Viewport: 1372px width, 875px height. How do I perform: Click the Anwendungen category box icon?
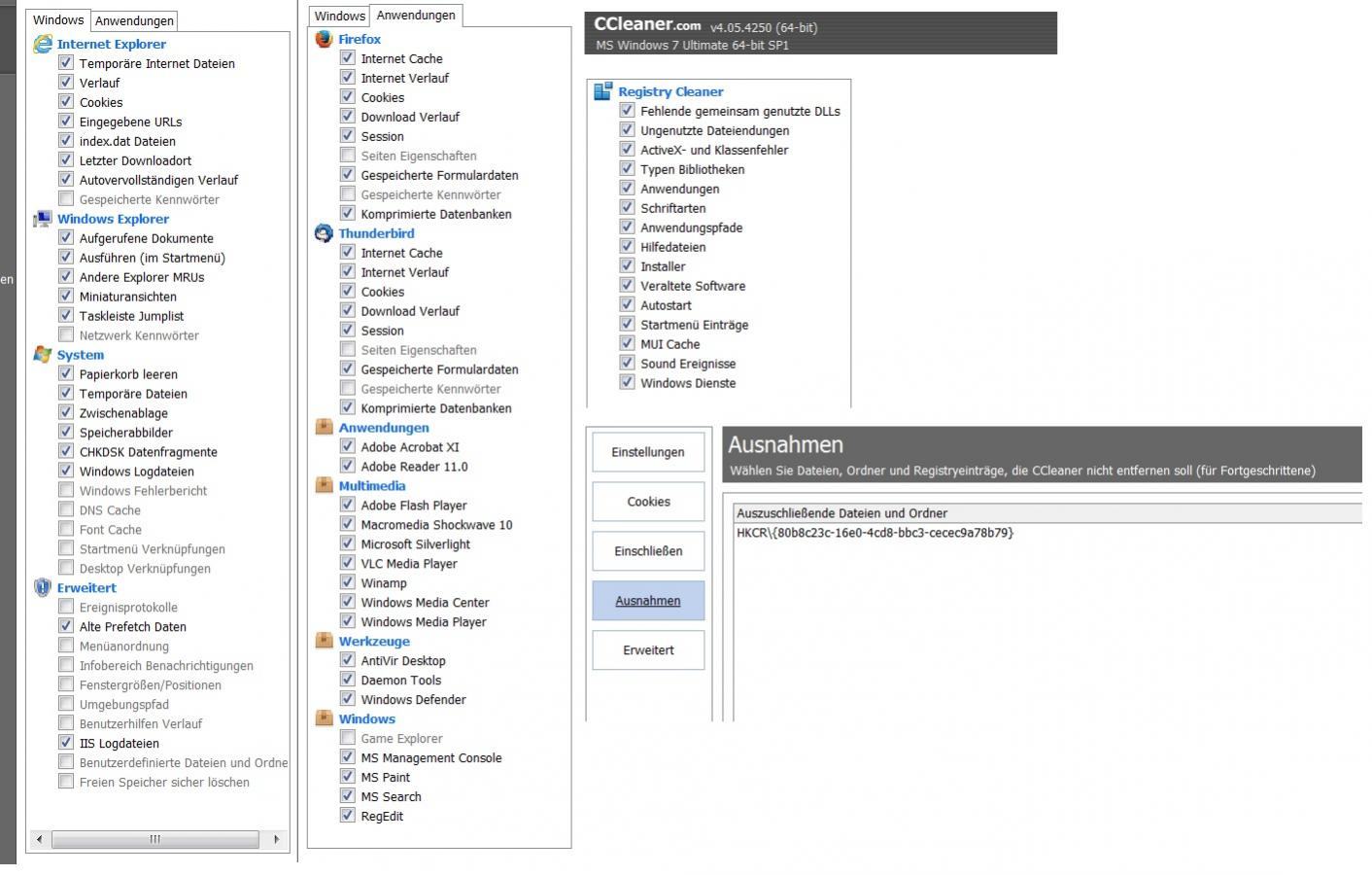click(324, 427)
